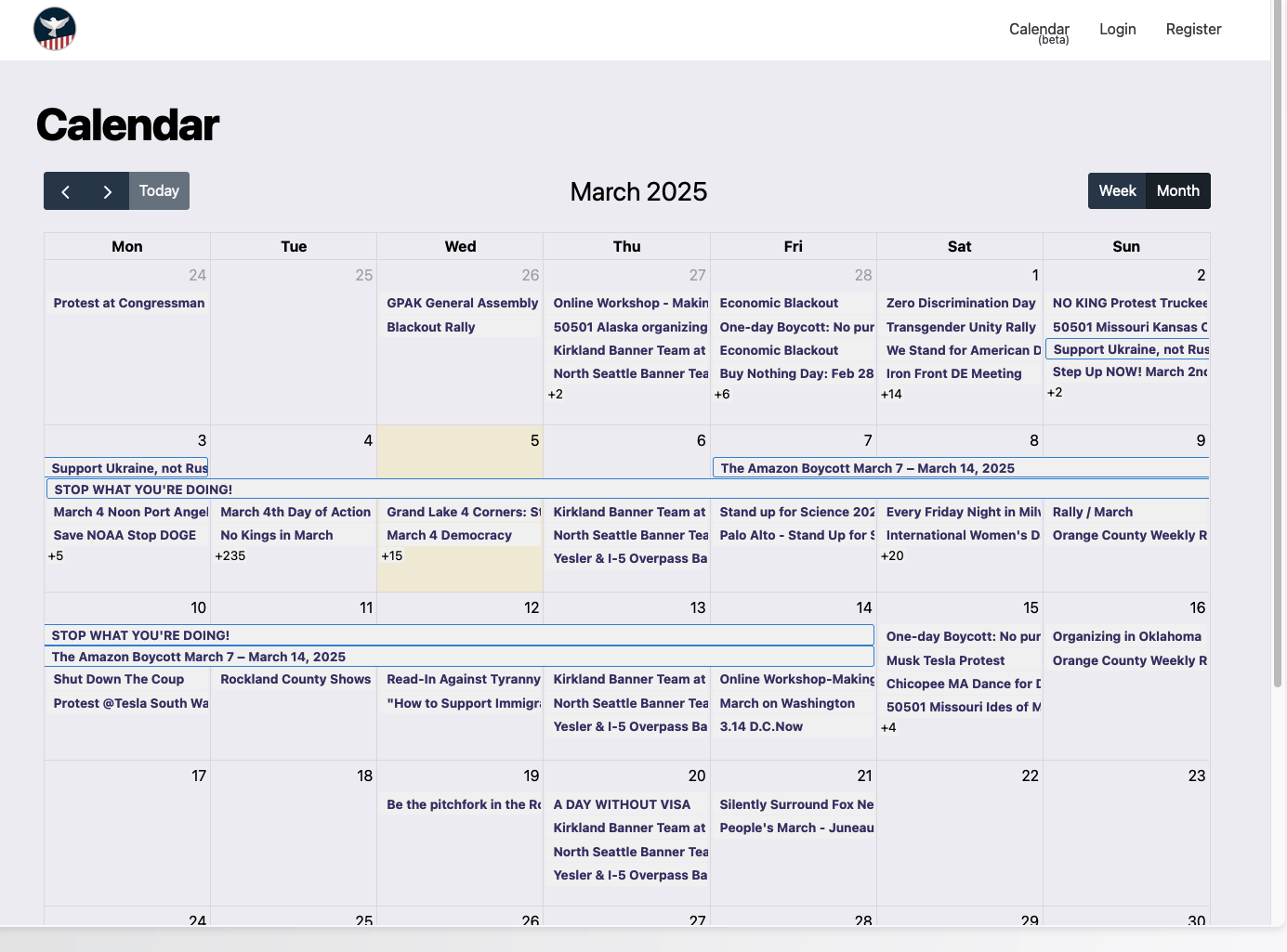Expand +15 more events on March 5

392,556
